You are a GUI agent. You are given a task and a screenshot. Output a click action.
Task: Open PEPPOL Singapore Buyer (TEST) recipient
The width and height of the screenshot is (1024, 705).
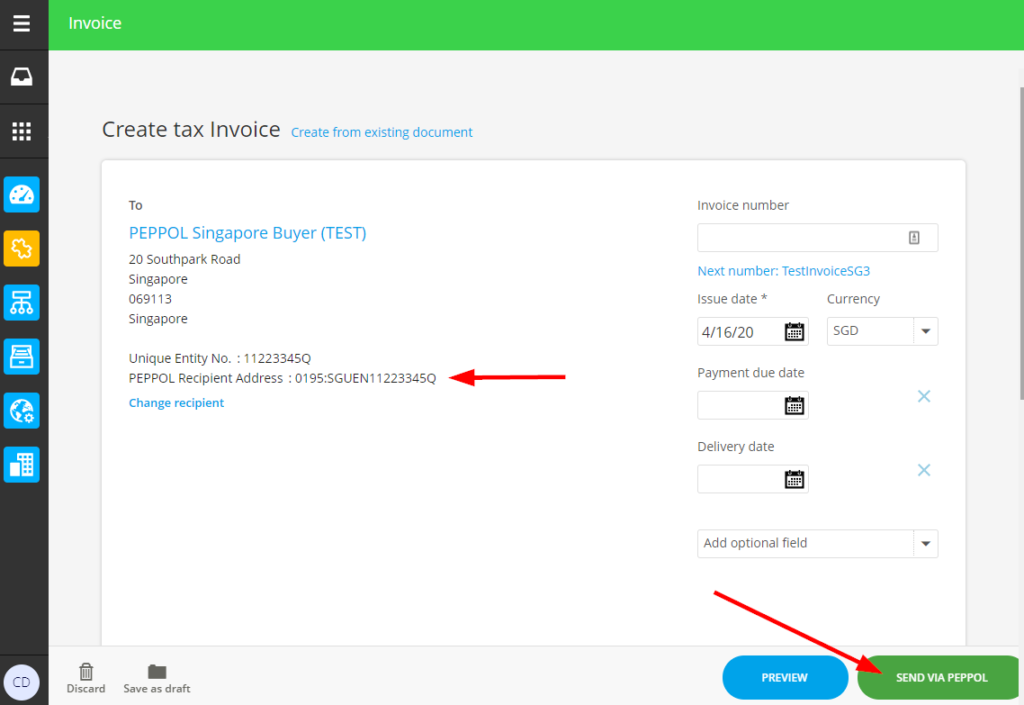point(248,233)
